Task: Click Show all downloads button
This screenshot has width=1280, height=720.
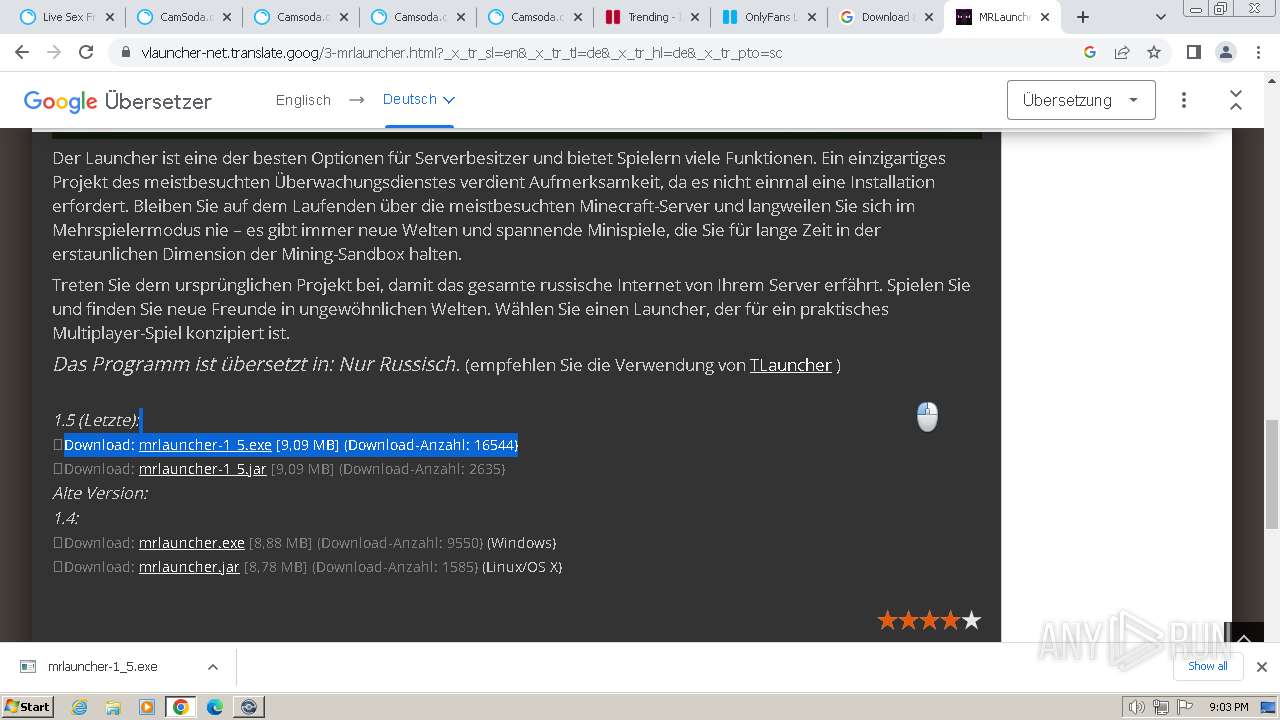Action: tap(1208, 666)
